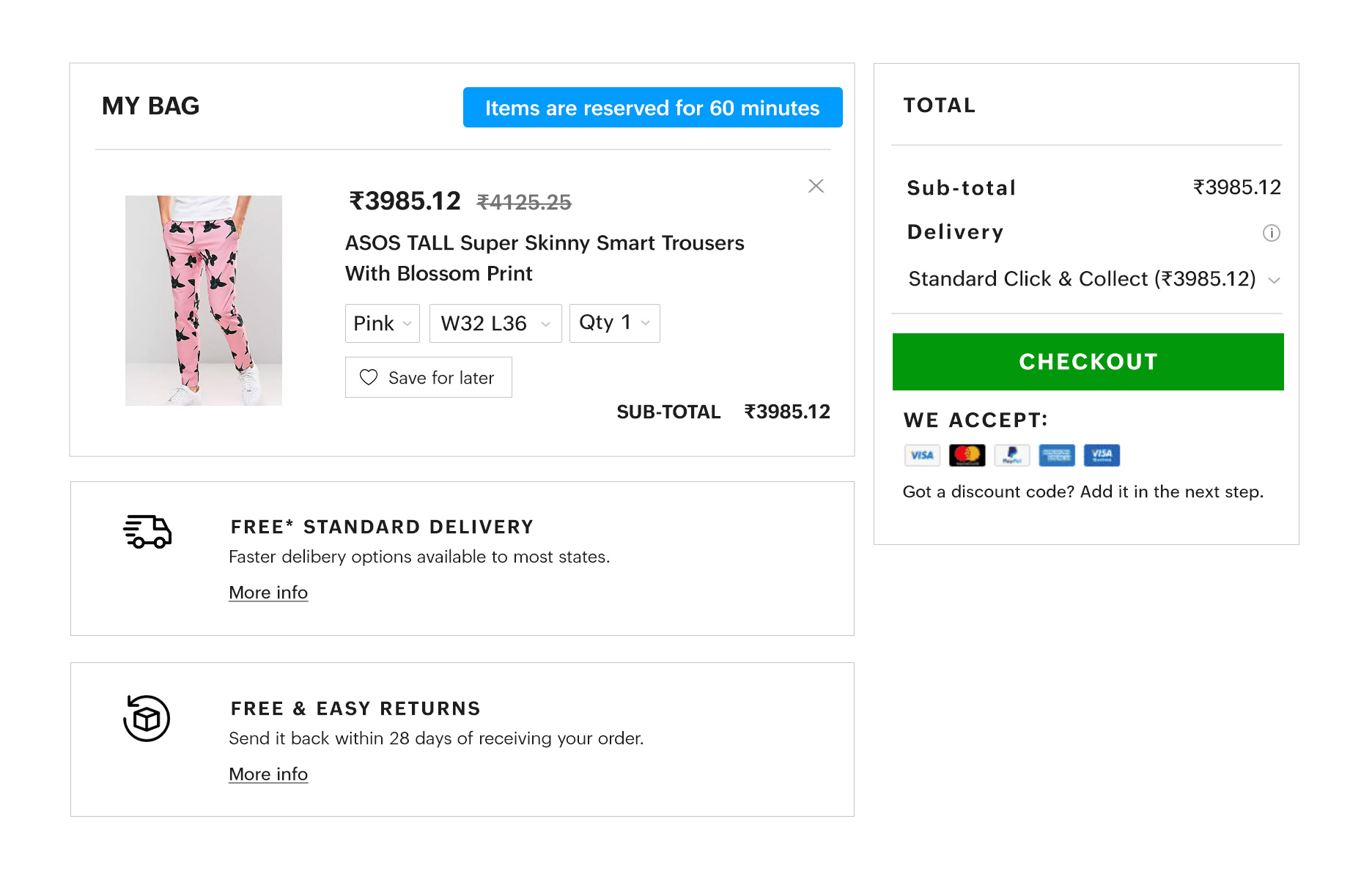Toggle the Save for later heart
This screenshot has width=1372, height=879.
point(369,377)
